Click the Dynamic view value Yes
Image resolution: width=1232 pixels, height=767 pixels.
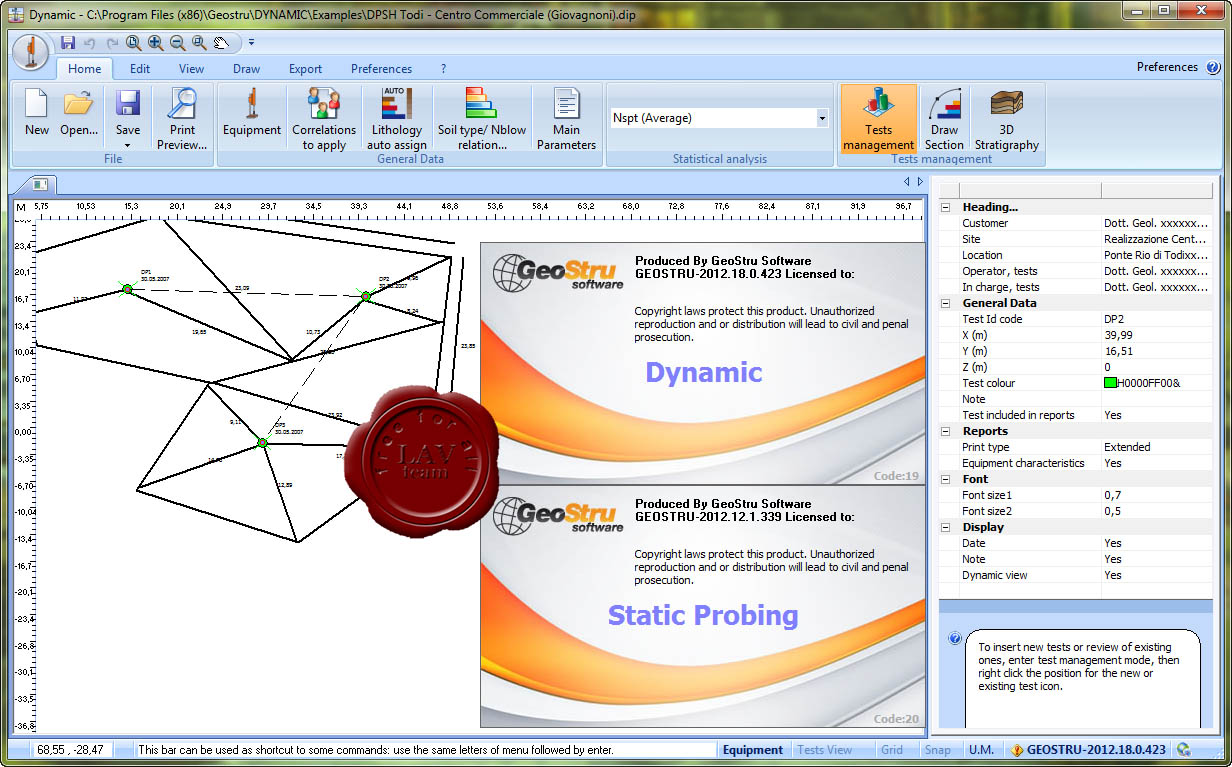1157,575
